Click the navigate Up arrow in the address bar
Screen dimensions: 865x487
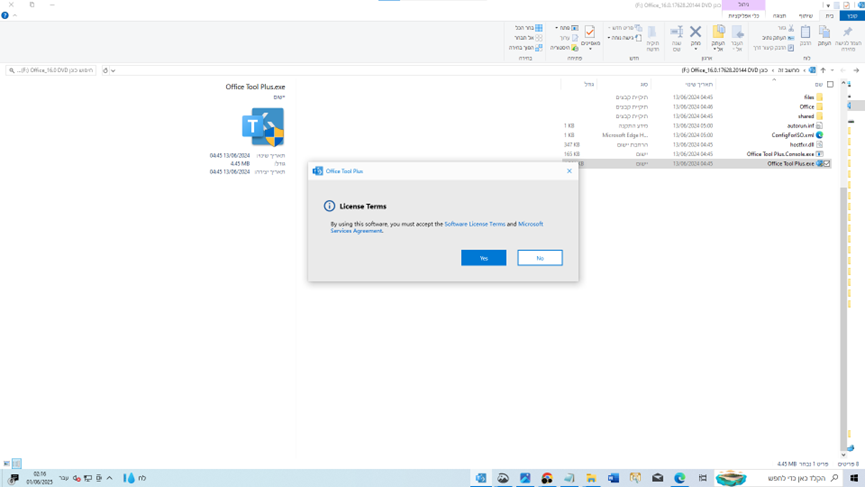coord(823,70)
